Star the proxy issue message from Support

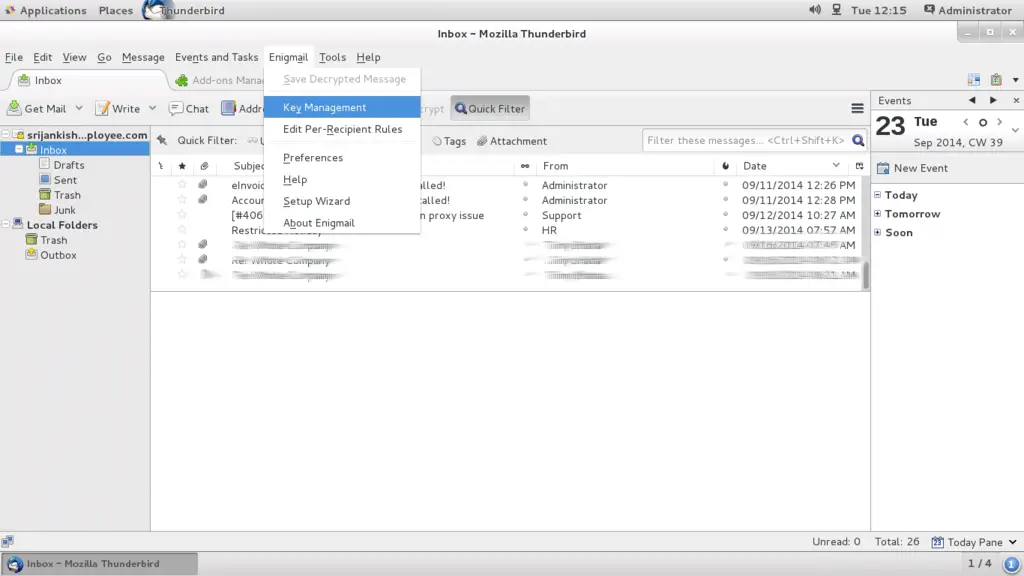point(182,215)
